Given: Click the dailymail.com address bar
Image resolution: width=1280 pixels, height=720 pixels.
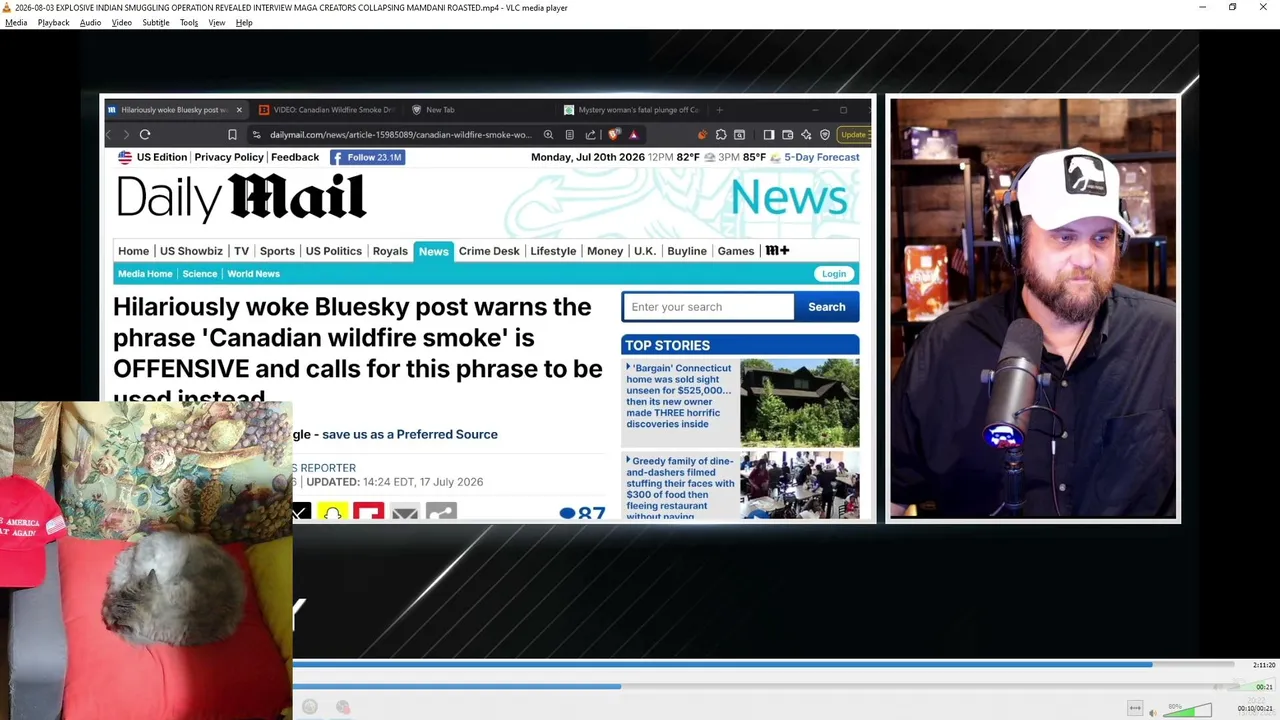Looking at the screenshot, I should coord(400,135).
